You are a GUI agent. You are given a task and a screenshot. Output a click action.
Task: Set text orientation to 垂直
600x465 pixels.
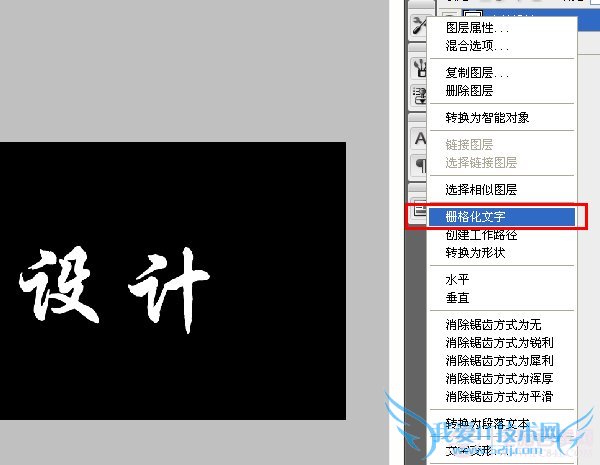pyautogui.click(x=502, y=297)
